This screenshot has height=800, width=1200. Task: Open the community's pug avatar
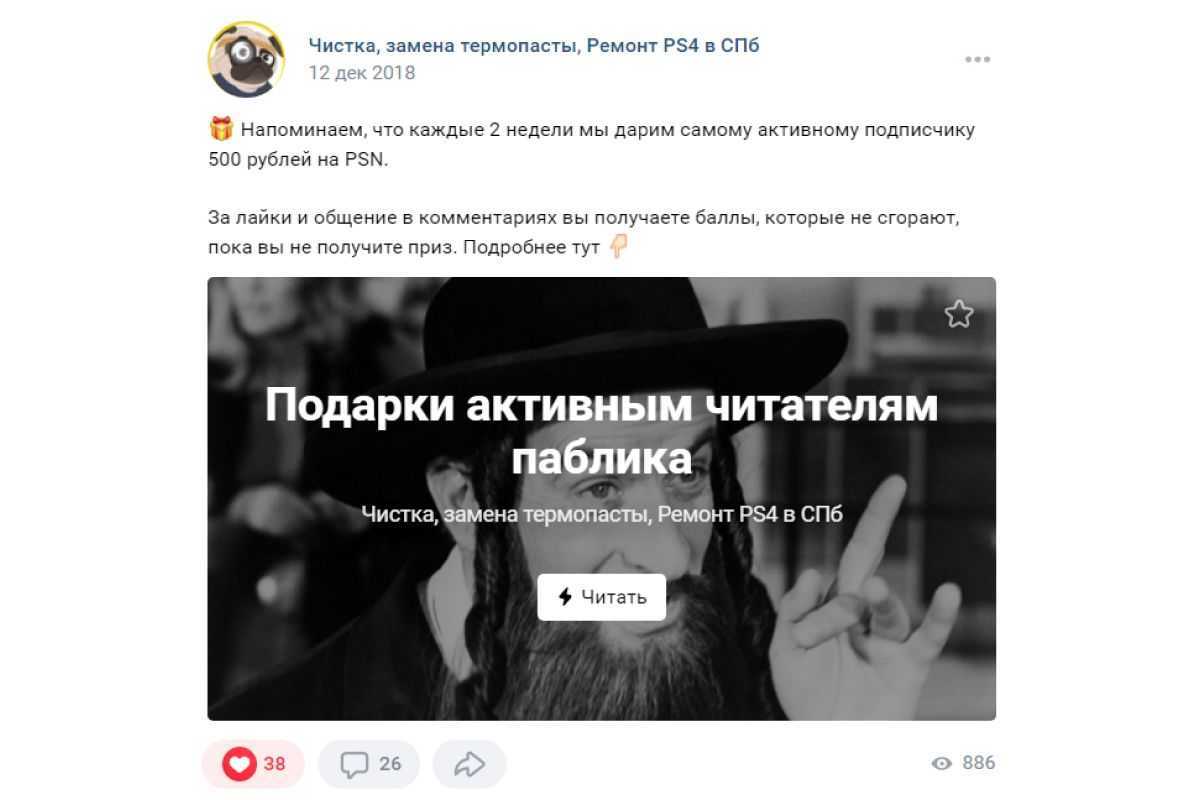(246, 59)
